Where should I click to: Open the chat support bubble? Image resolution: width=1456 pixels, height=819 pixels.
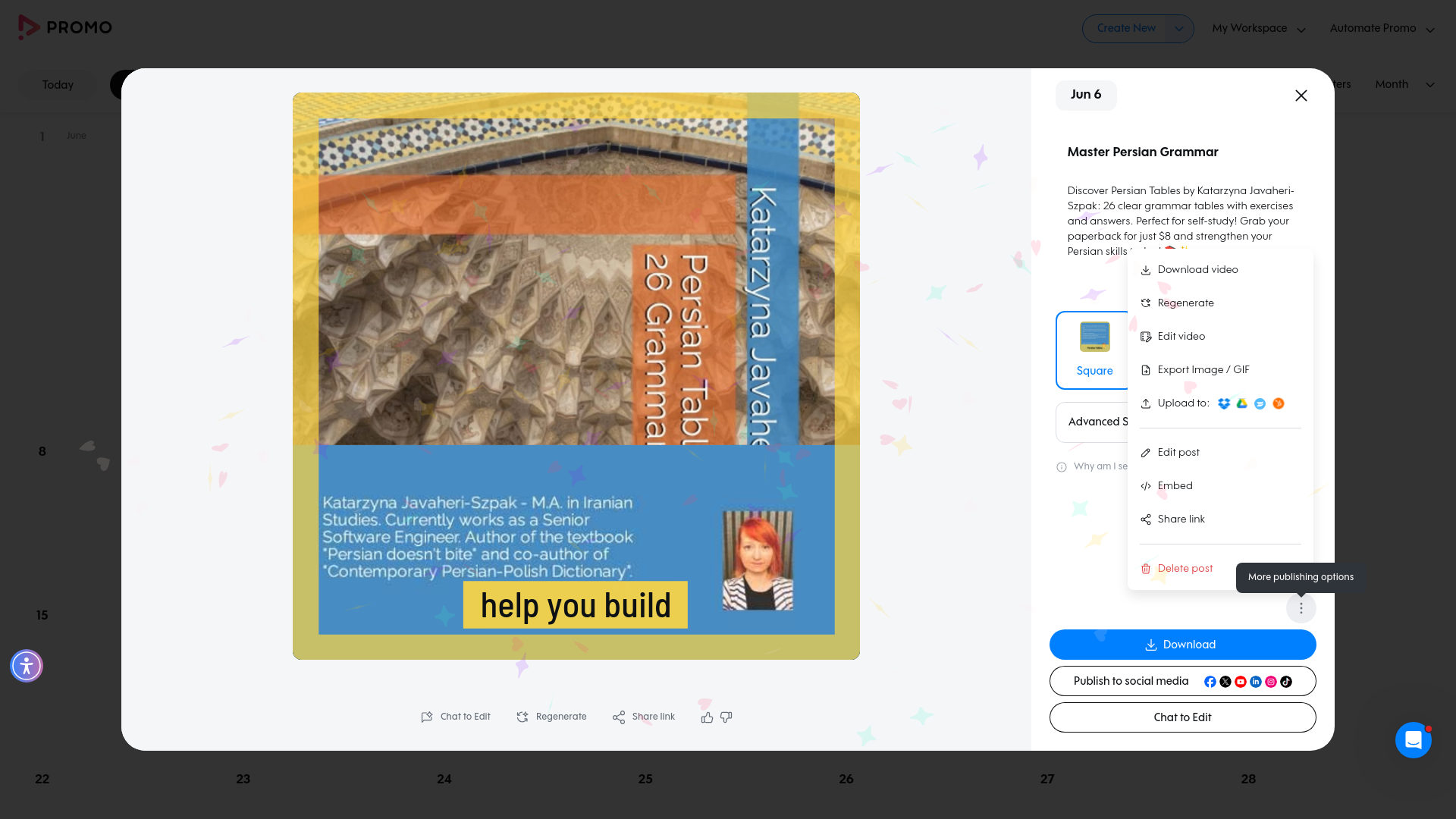pyautogui.click(x=1414, y=740)
